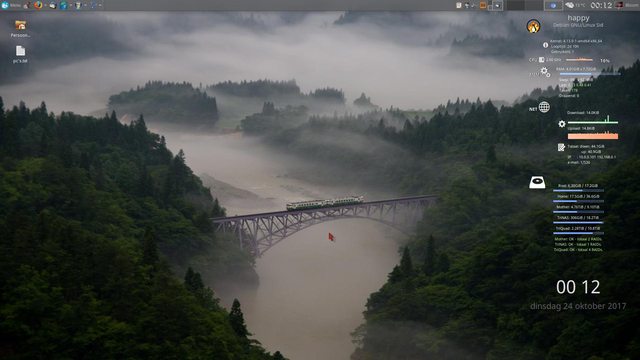Click the orange tray icon in top panel
The width and height of the screenshot is (640, 360).
coord(483,5)
